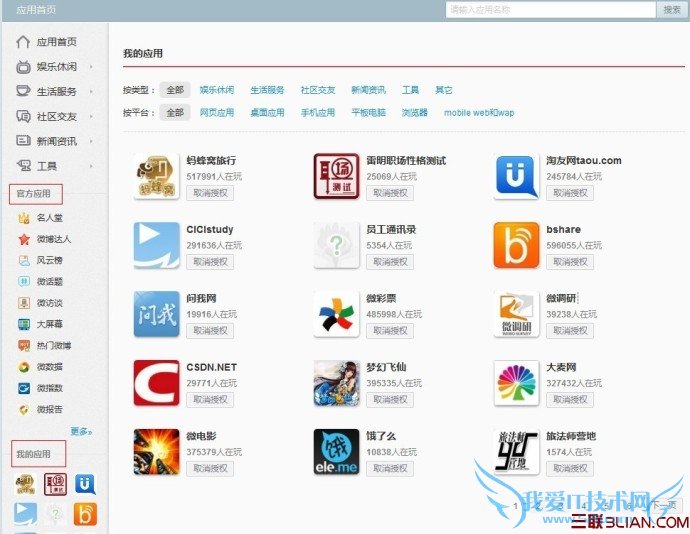690x534 pixels.
Task: Click the 更多» link in sidebar
Action: point(81,431)
